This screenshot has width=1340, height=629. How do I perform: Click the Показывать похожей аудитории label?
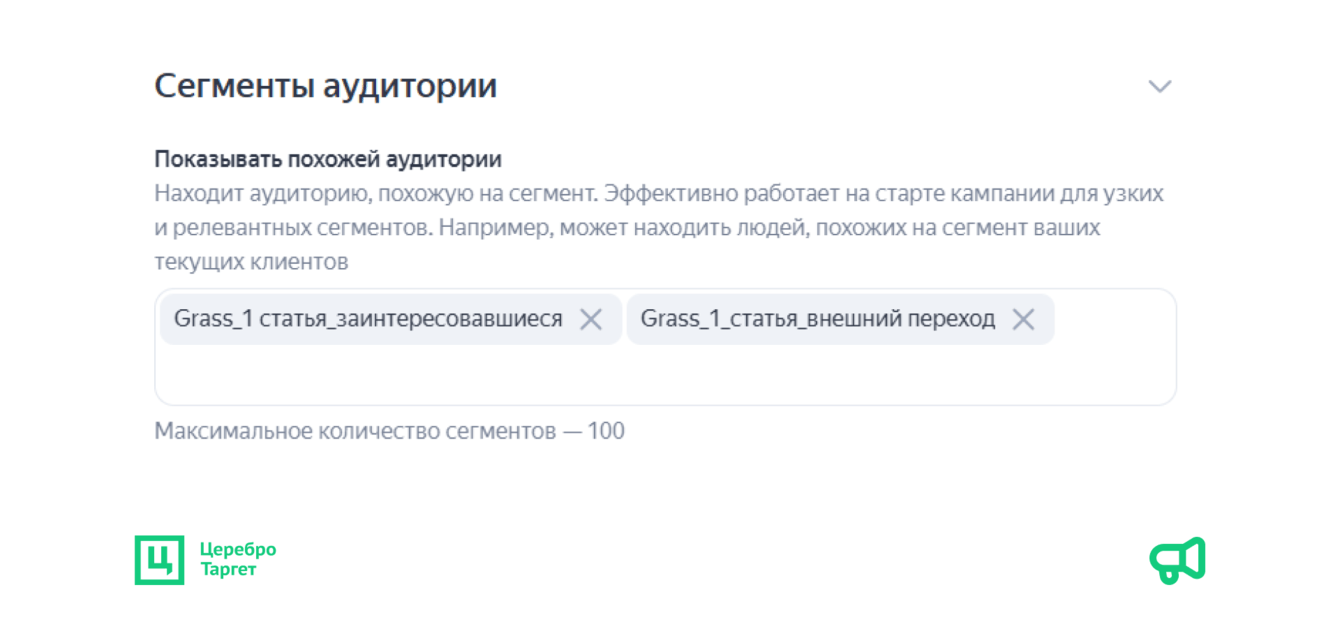coord(328,159)
